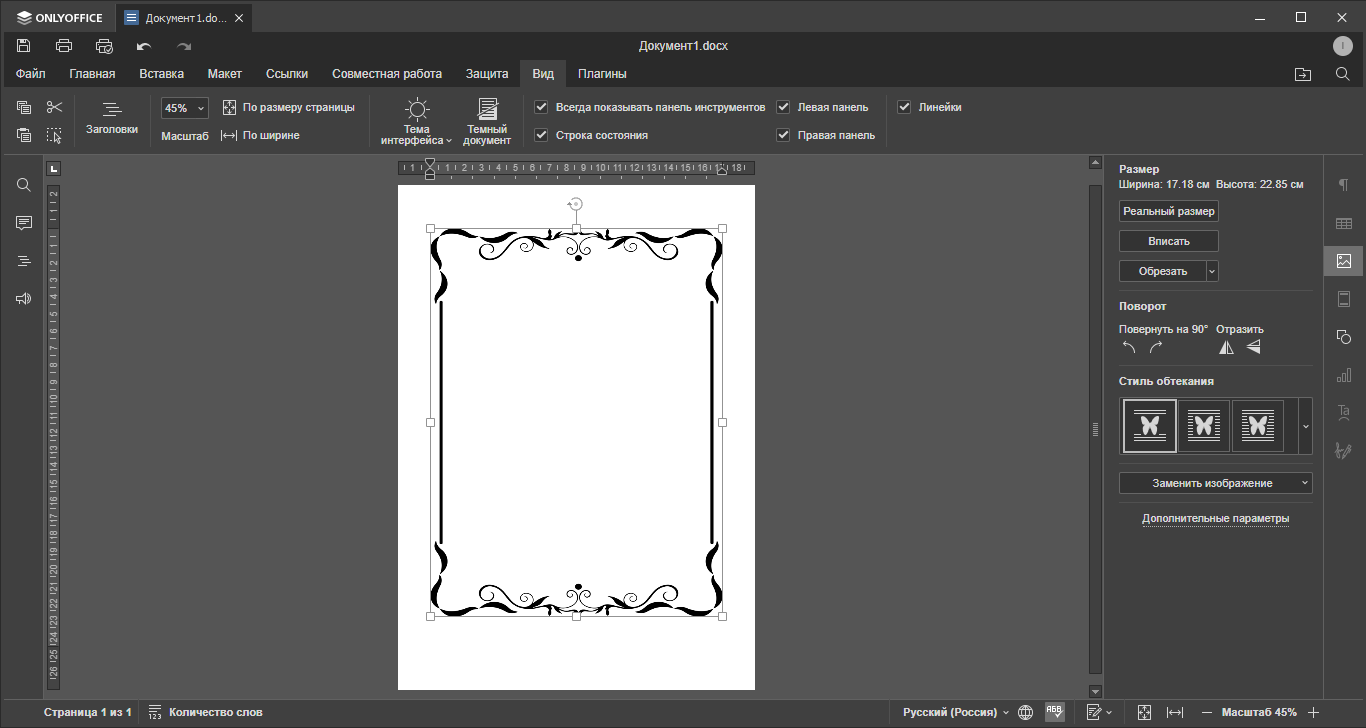Viewport: 1366px width, 728px height.
Task: Open the Comments panel in left sidebar
Action: pos(24,223)
